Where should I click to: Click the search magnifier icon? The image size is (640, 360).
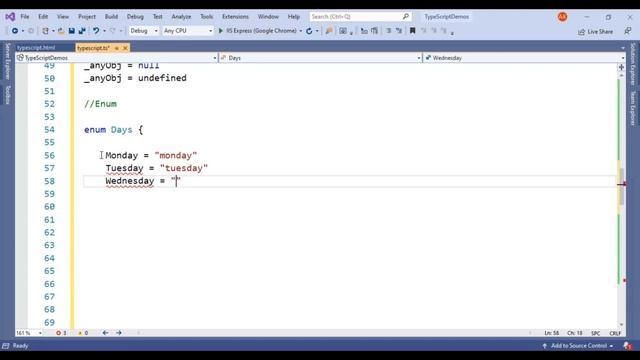(406, 17)
